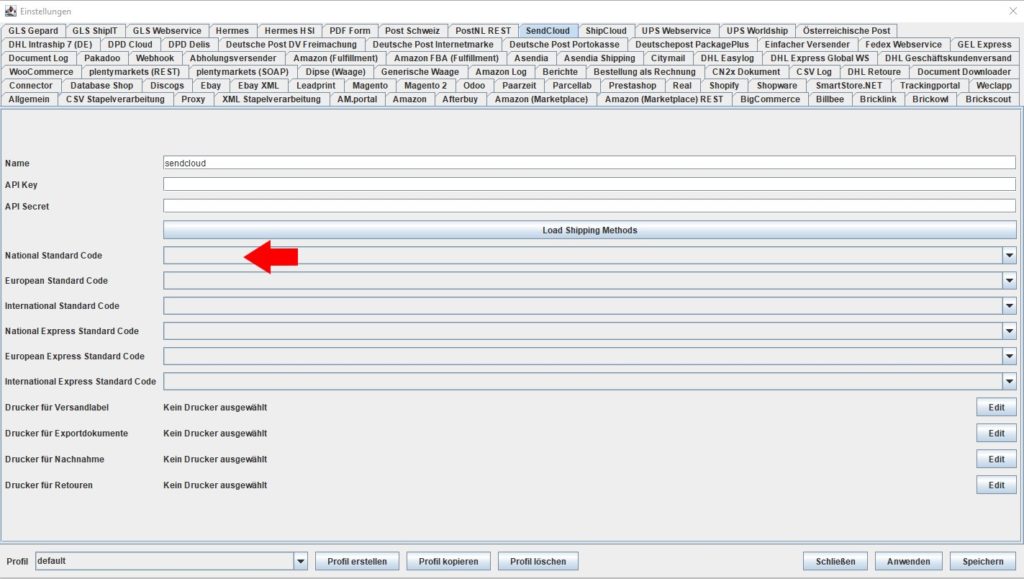Focus the API Key input field
The height and width of the screenshot is (579, 1024).
pos(589,185)
